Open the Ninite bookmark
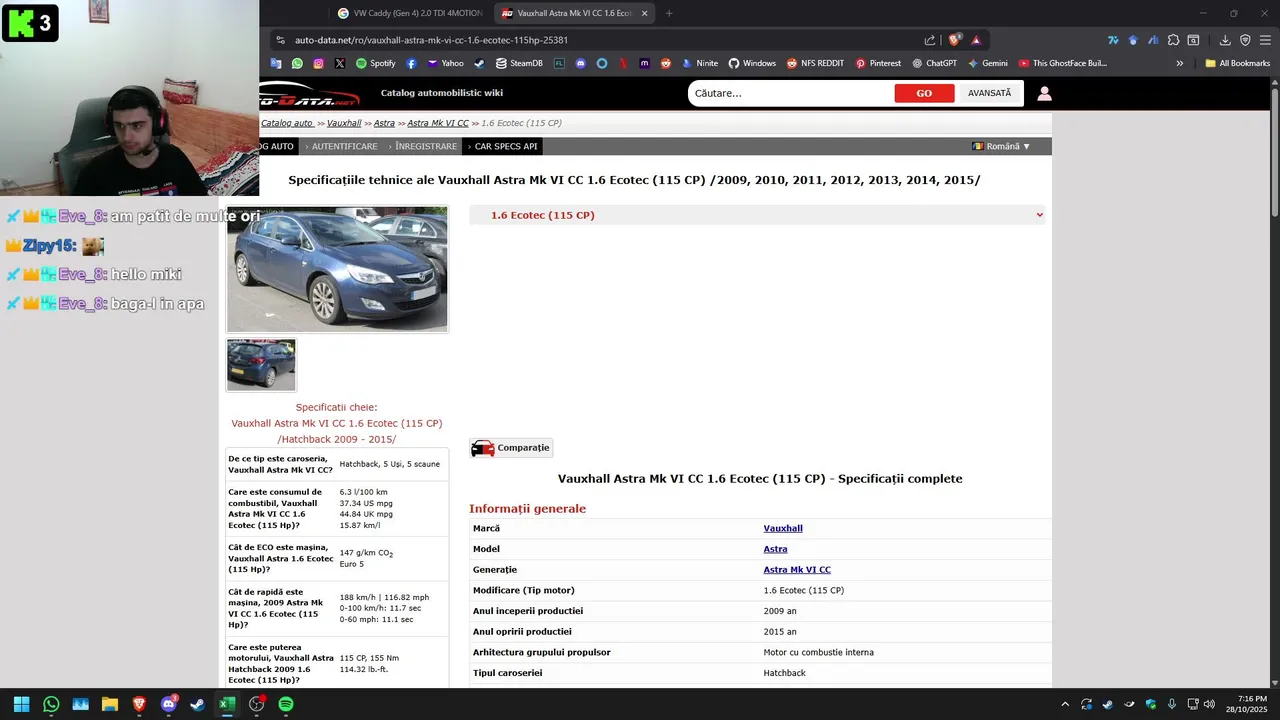Screen dimensions: 1280x720 700,63
